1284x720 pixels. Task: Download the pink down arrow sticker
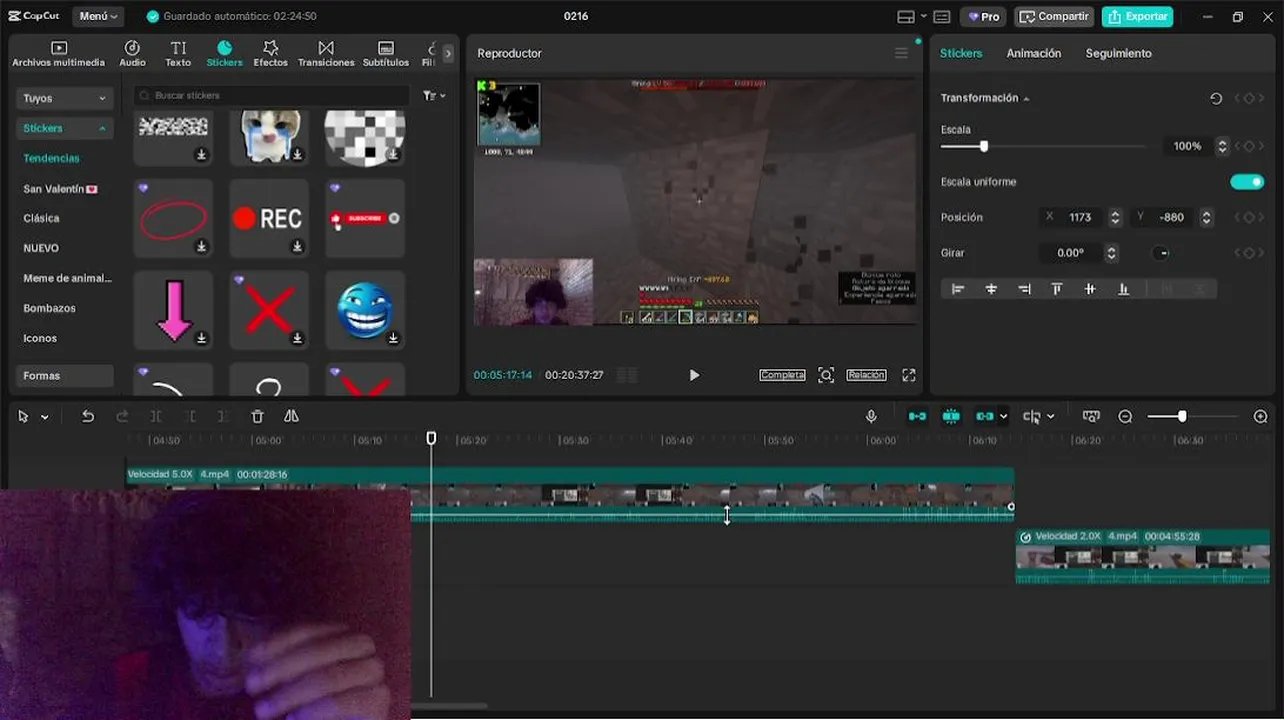pyautogui.click(x=201, y=338)
